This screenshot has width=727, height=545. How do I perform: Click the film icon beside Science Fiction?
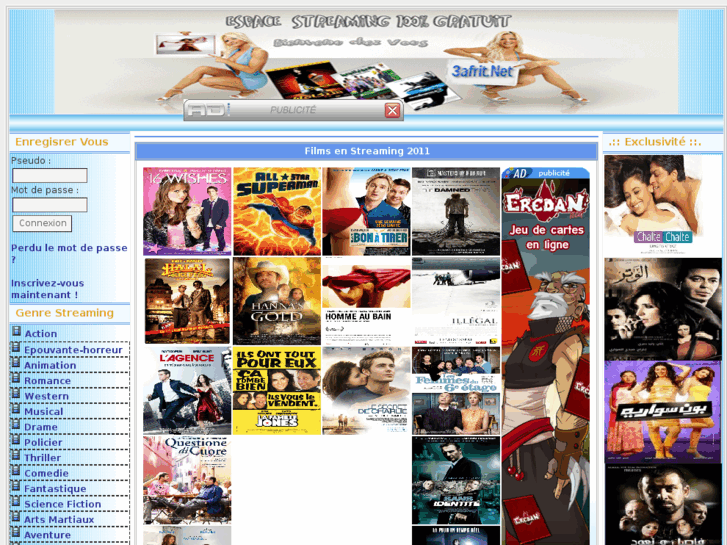(16, 501)
